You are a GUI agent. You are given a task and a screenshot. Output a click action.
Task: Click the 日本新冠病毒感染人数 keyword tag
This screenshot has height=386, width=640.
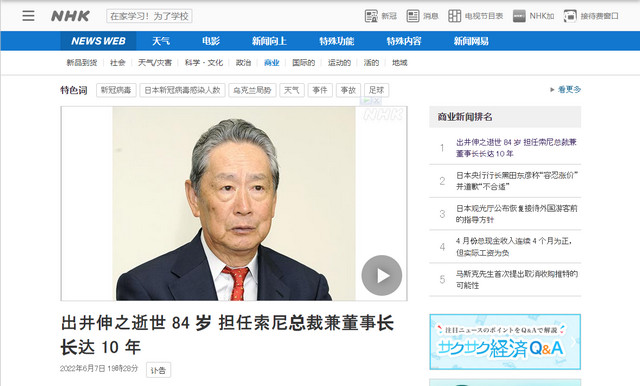pyautogui.click(x=182, y=90)
